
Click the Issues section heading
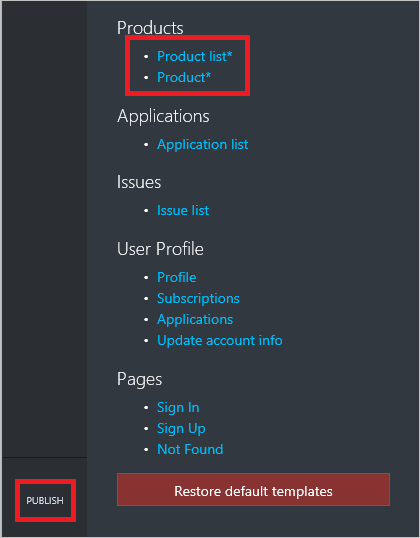pos(139,182)
